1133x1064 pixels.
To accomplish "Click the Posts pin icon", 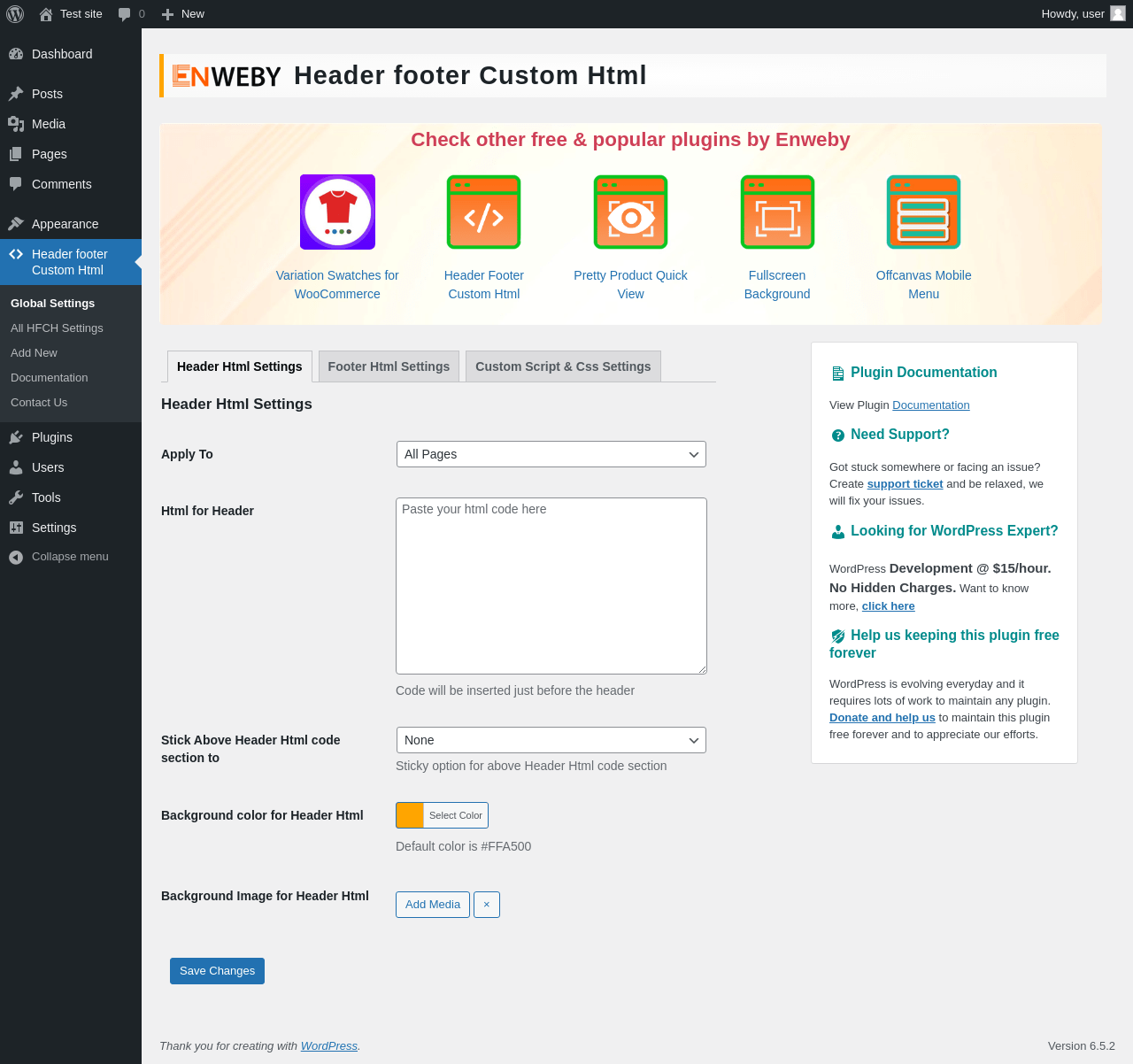I will [x=16, y=94].
